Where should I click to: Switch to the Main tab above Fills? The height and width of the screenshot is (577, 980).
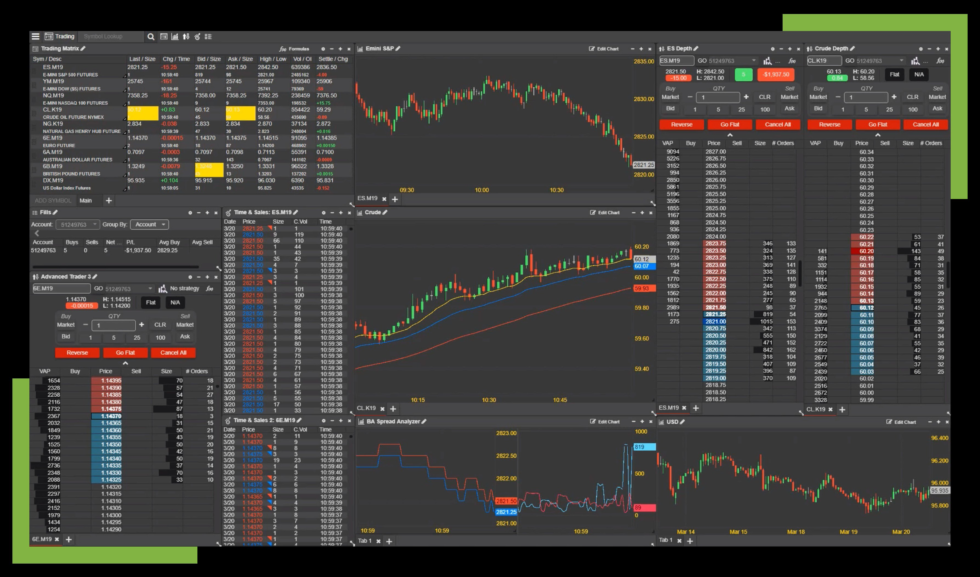coord(86,200)
